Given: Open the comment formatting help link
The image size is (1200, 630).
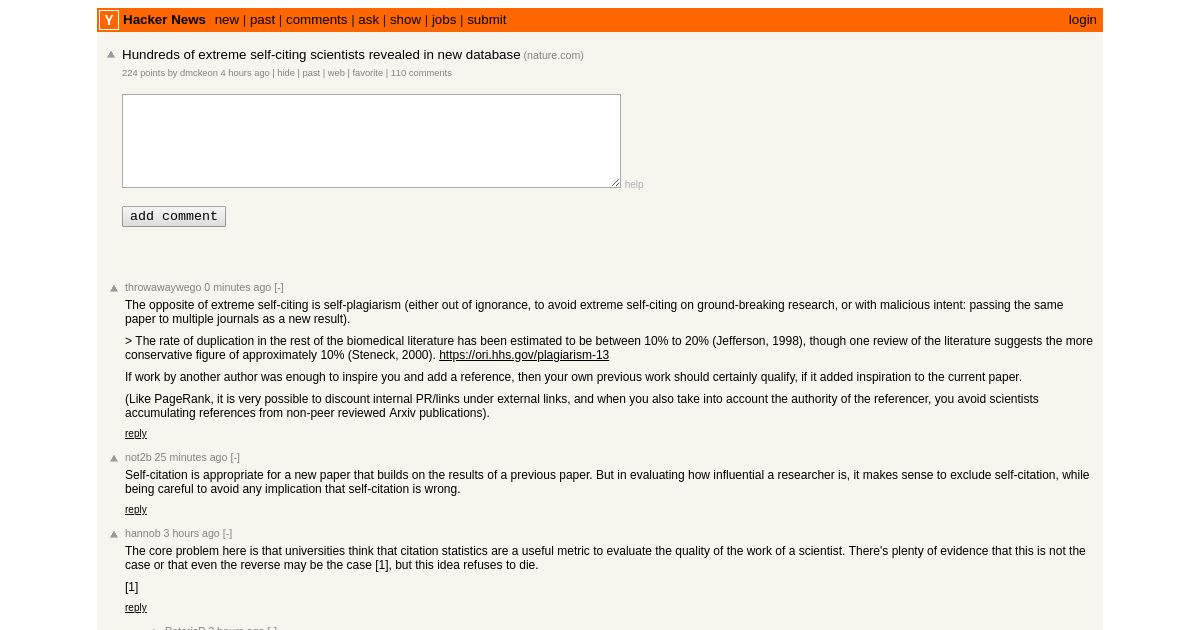Looking at the screenshot, I should (x=634, y=184).
